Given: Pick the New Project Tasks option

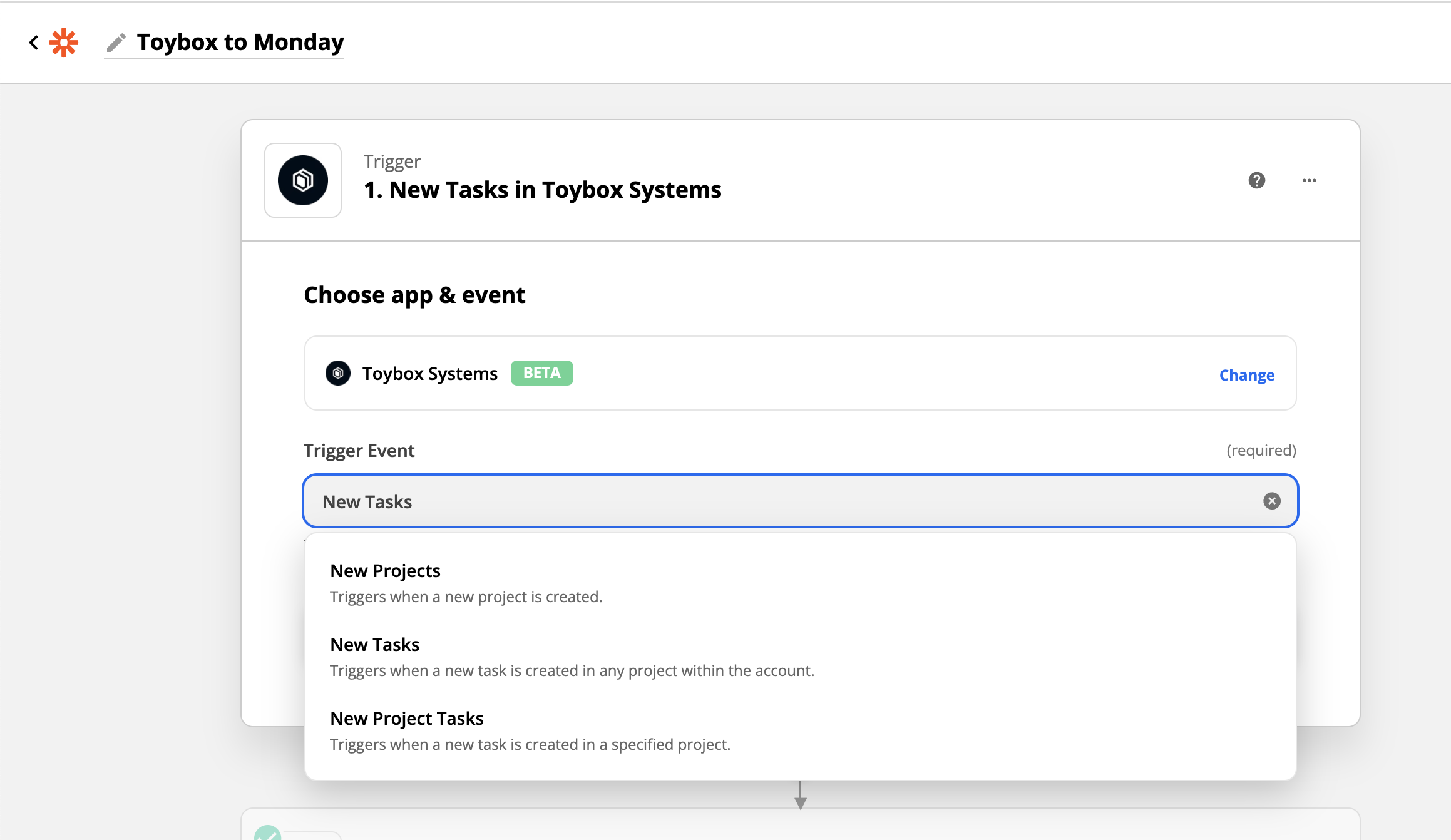Looking at the screenshot, I should [407, 719].
